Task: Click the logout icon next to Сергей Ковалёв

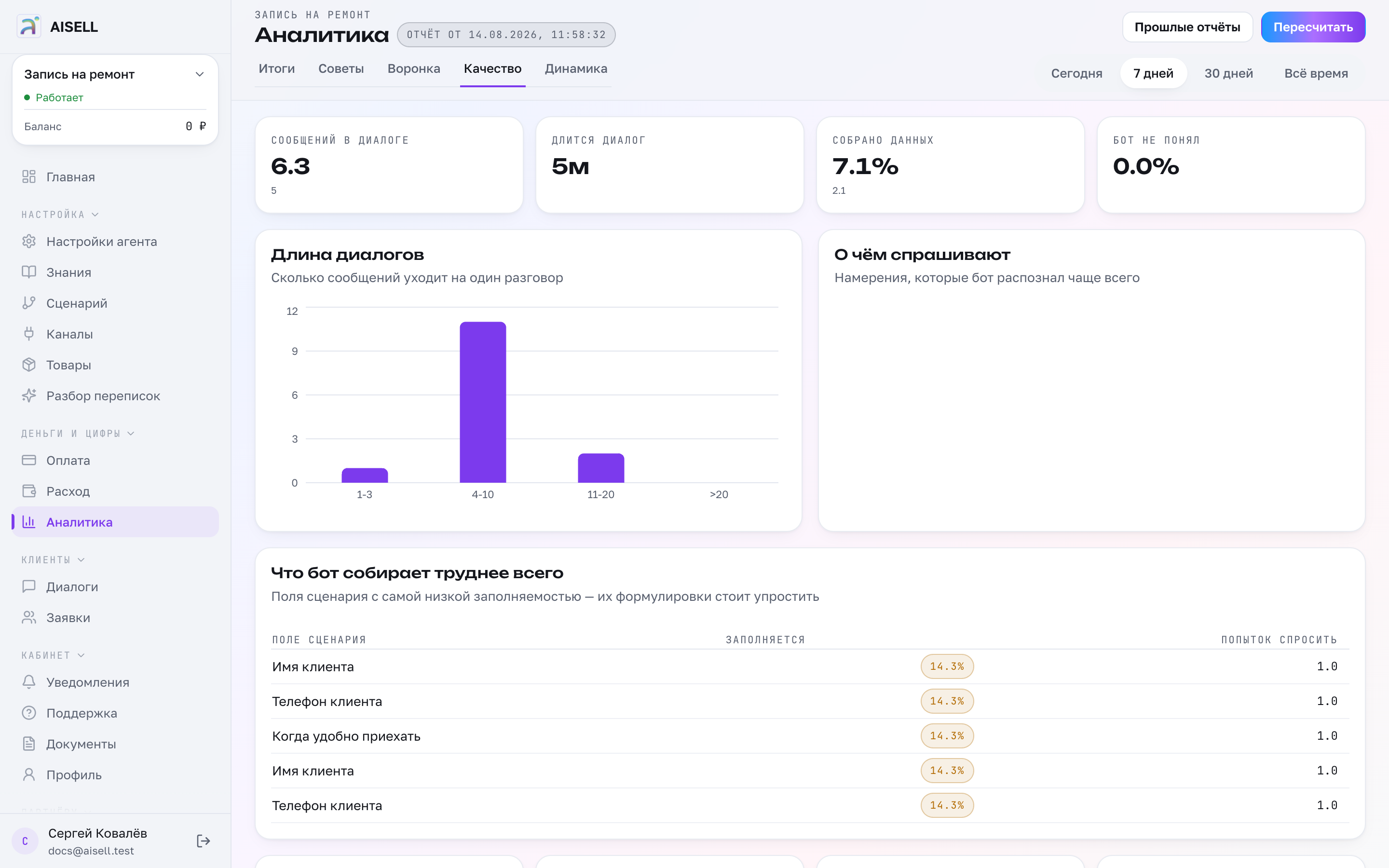Action: pos(203,841)
